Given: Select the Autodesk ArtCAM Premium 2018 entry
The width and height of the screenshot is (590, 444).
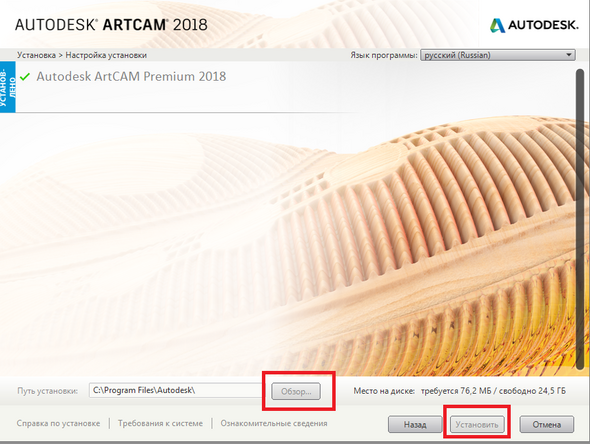Looking at the screenshot, I should click(131, 76).
